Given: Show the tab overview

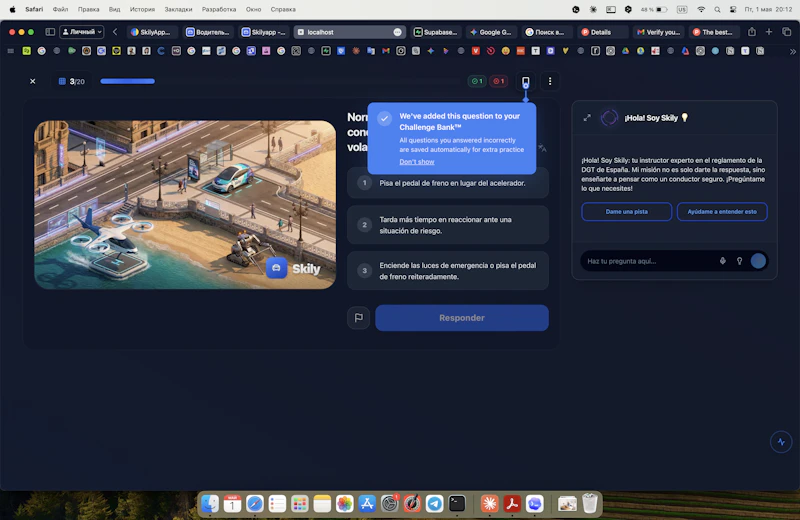Looking at the screenshot, I should 786,32.
